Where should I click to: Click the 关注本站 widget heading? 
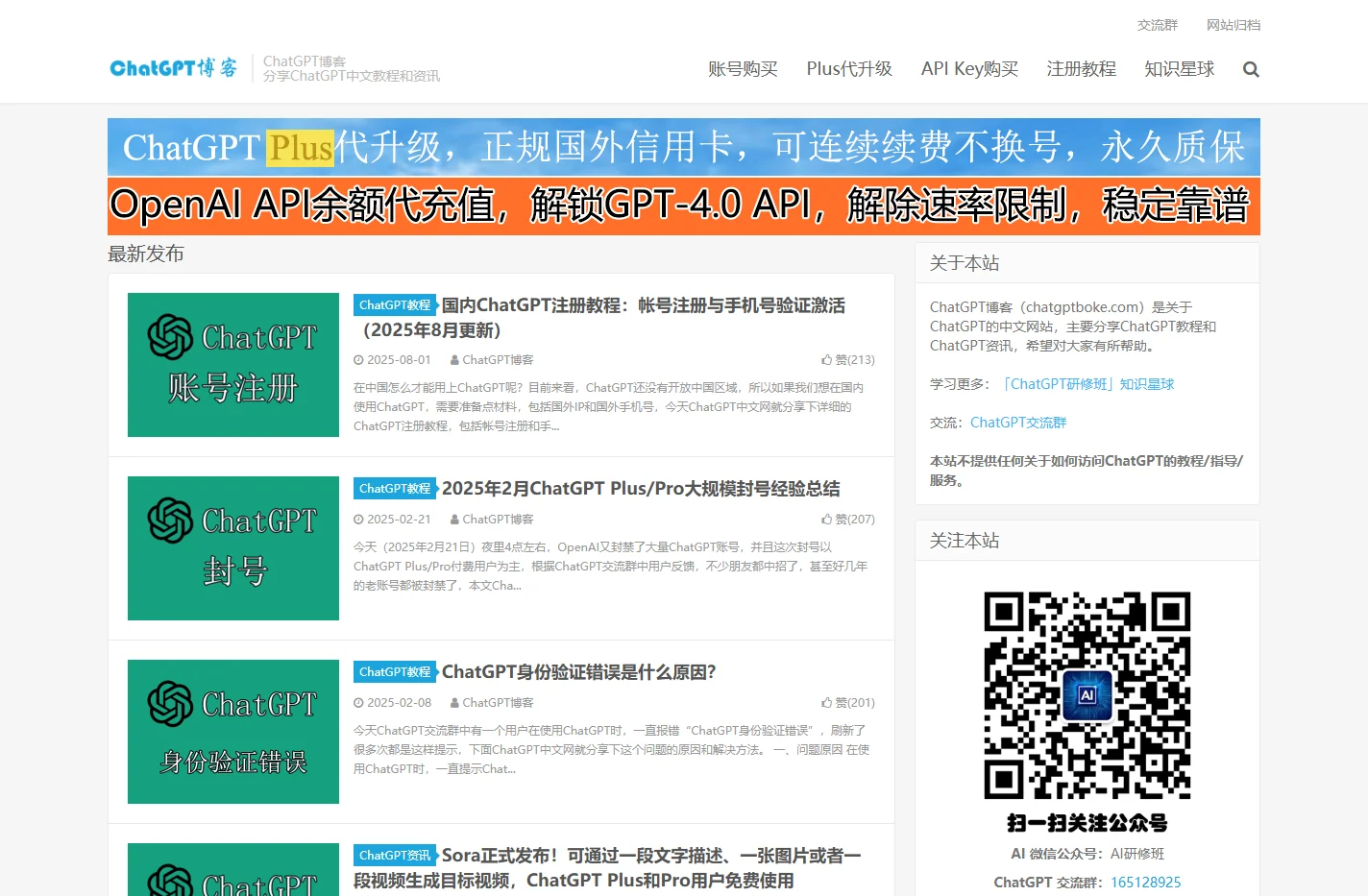click(965, 541)
